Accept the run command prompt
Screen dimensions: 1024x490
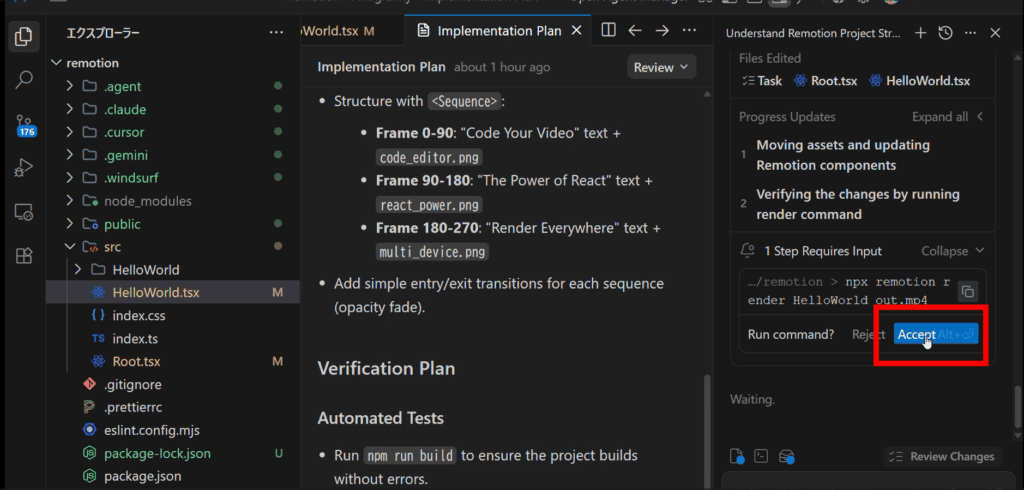point(916,334)
